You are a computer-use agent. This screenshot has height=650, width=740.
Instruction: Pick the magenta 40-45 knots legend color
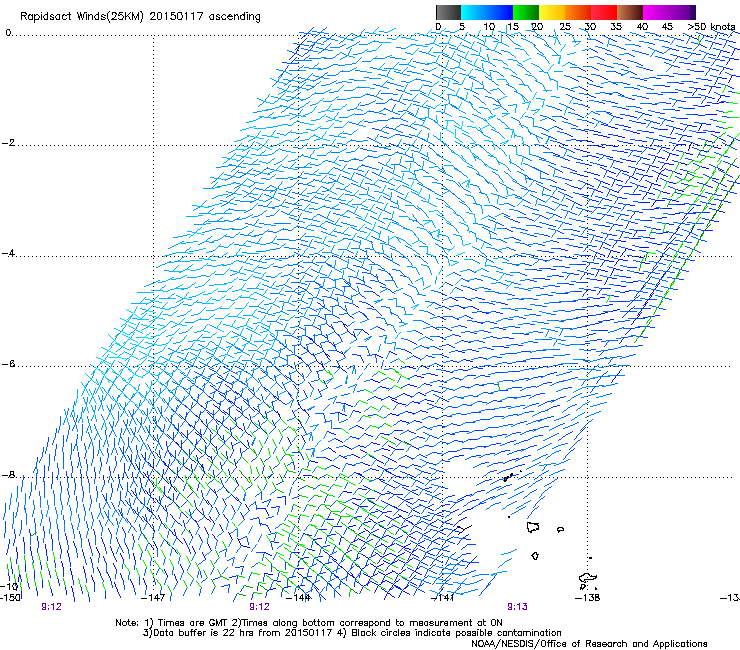pos(656,12)
